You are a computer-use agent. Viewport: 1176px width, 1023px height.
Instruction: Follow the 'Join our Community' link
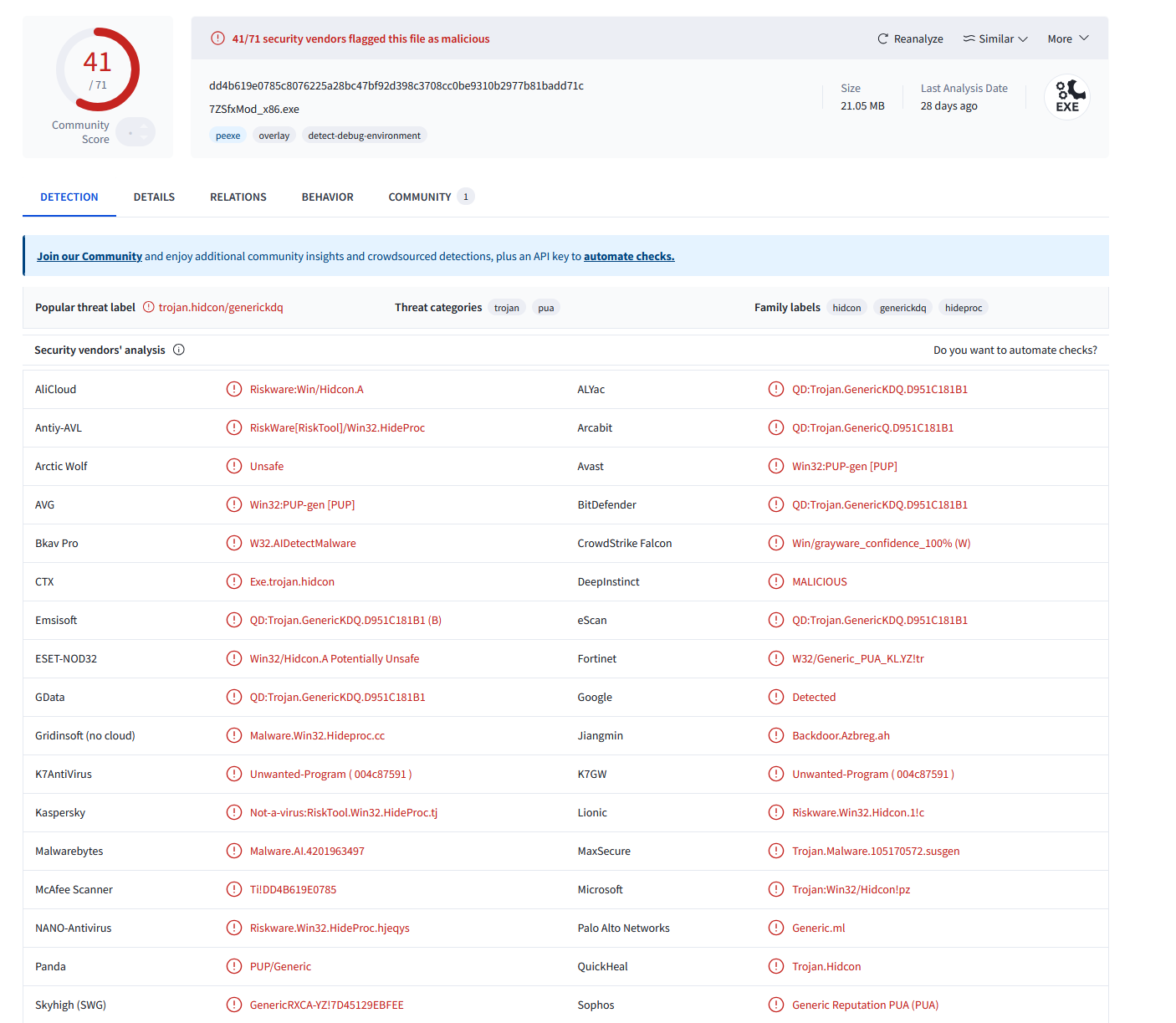pos(89,257)
